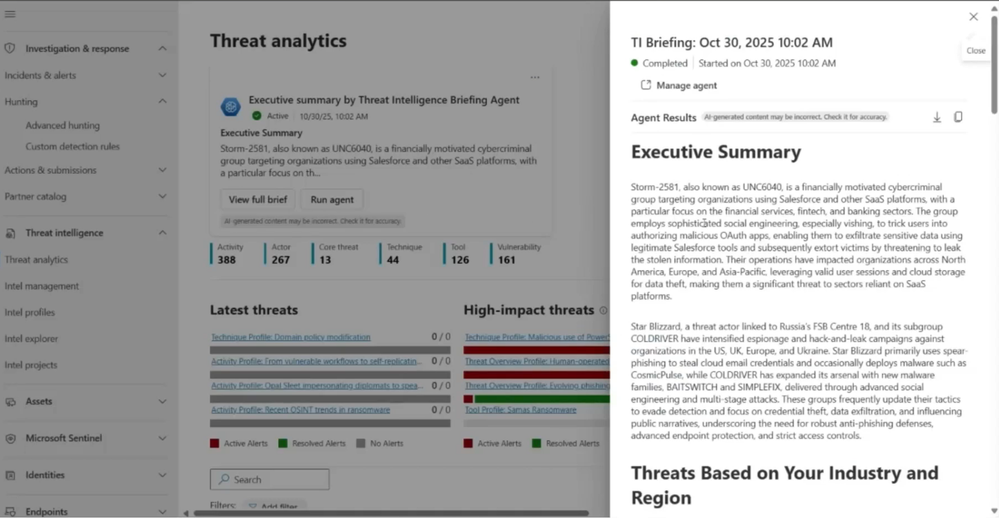
Task: Copy agent results to clipboard
Action: (958, 117)
